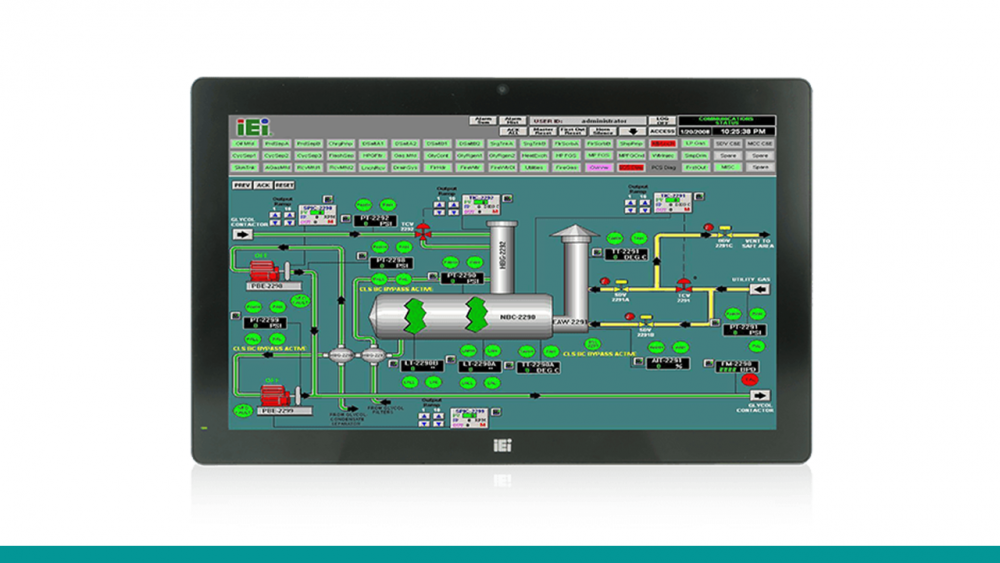Open the HP FGS navigation tab
1000x563 pixels.
tap(566, 156)
